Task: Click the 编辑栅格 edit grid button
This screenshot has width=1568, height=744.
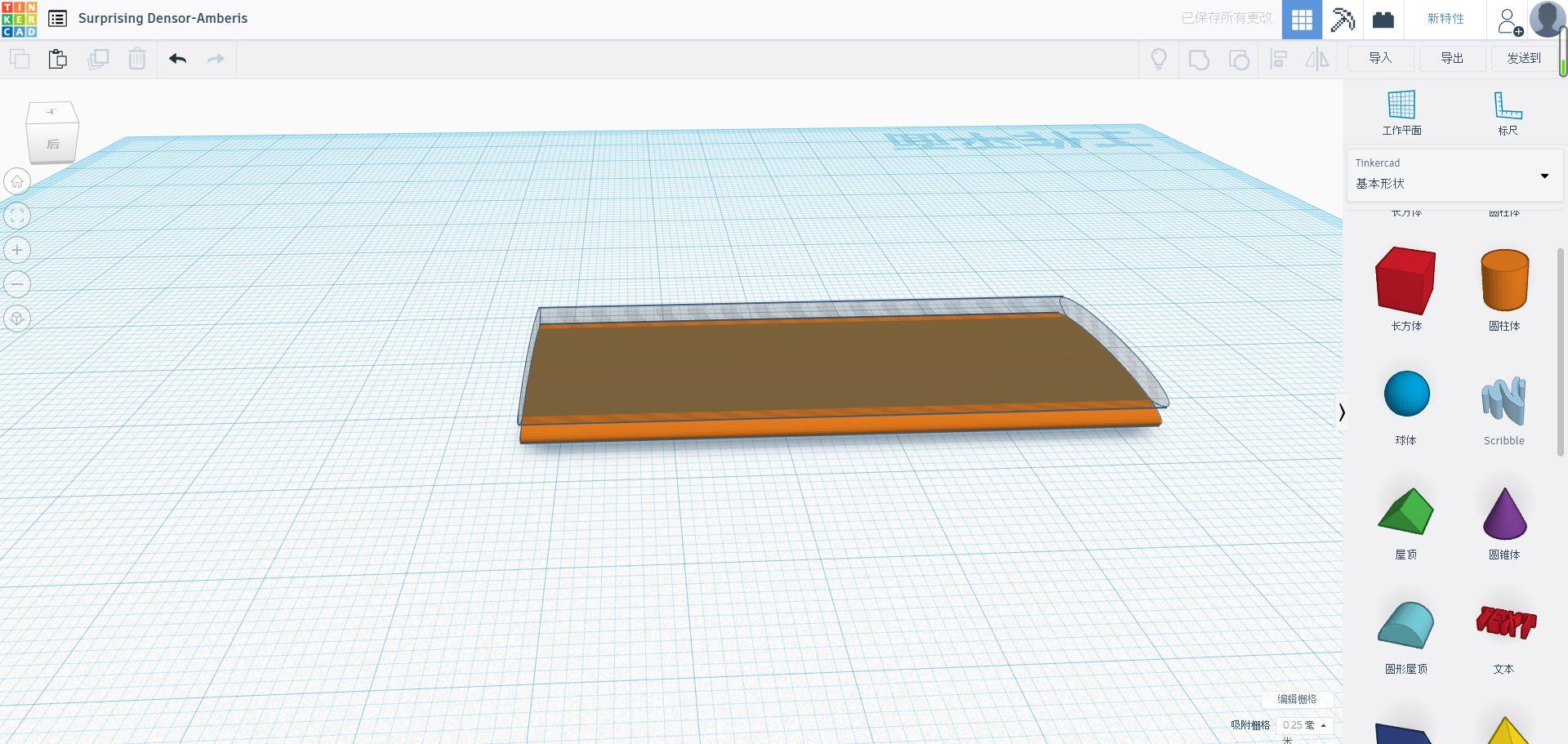Action: 1297,699
